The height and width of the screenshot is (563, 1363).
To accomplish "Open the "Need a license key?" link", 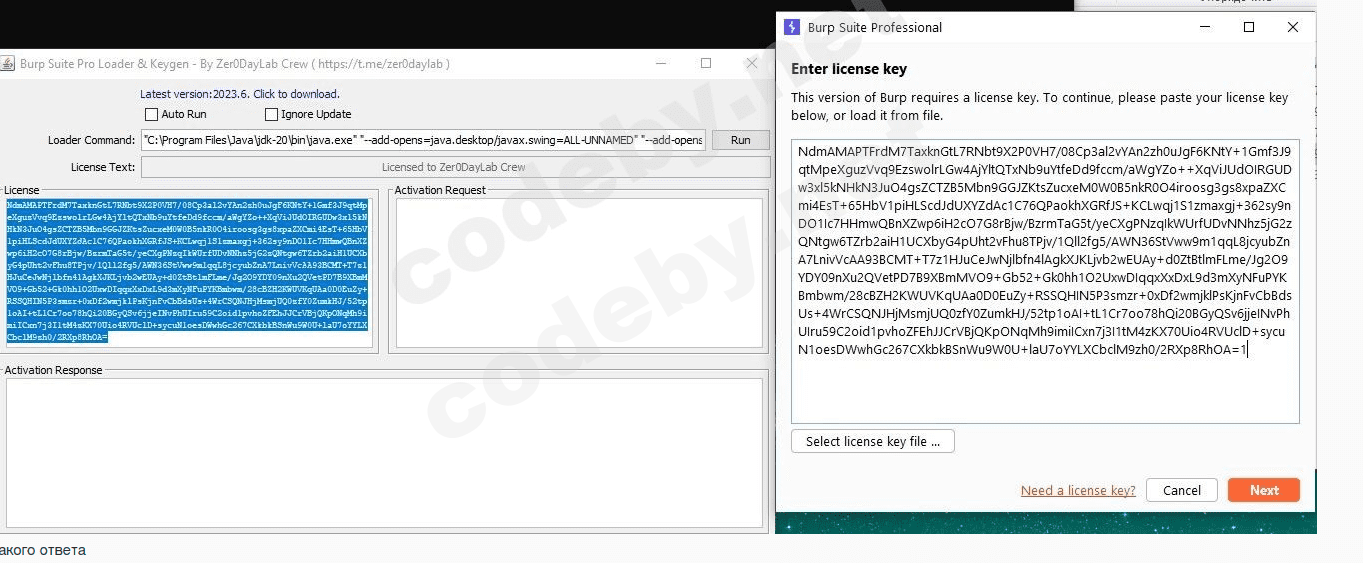I will point(1078,490).
